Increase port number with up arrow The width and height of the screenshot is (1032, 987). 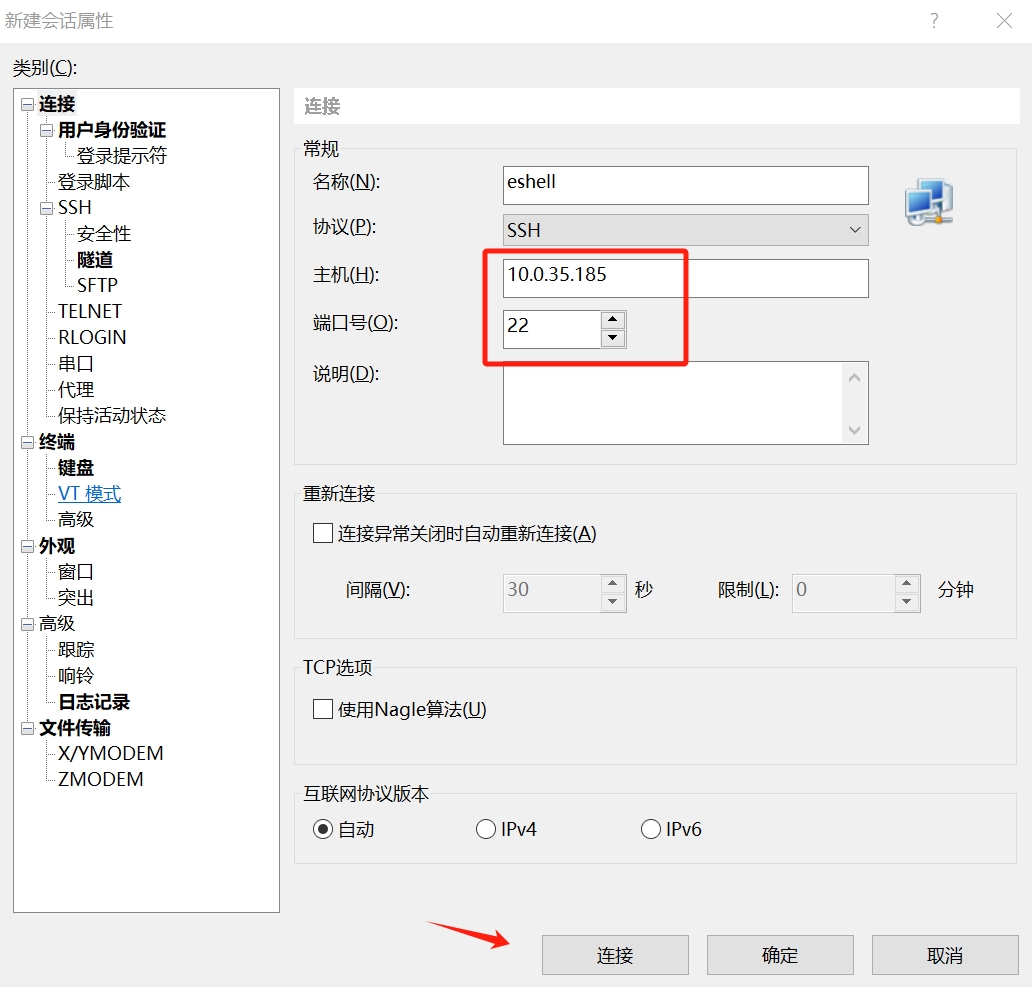613,320
